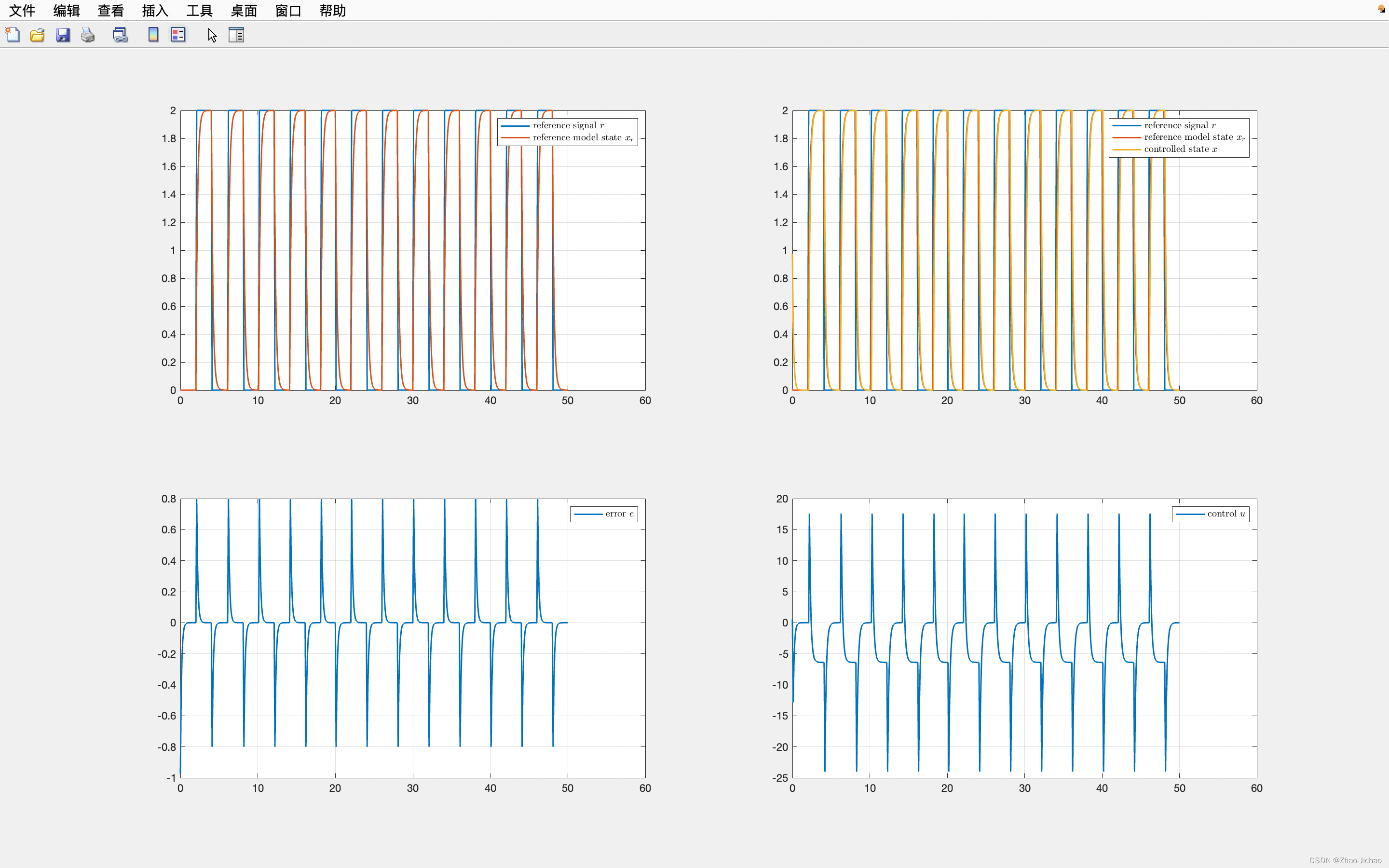Click the Save Figure floppy icon
The image size is (1389, 868).
(63, 35)
